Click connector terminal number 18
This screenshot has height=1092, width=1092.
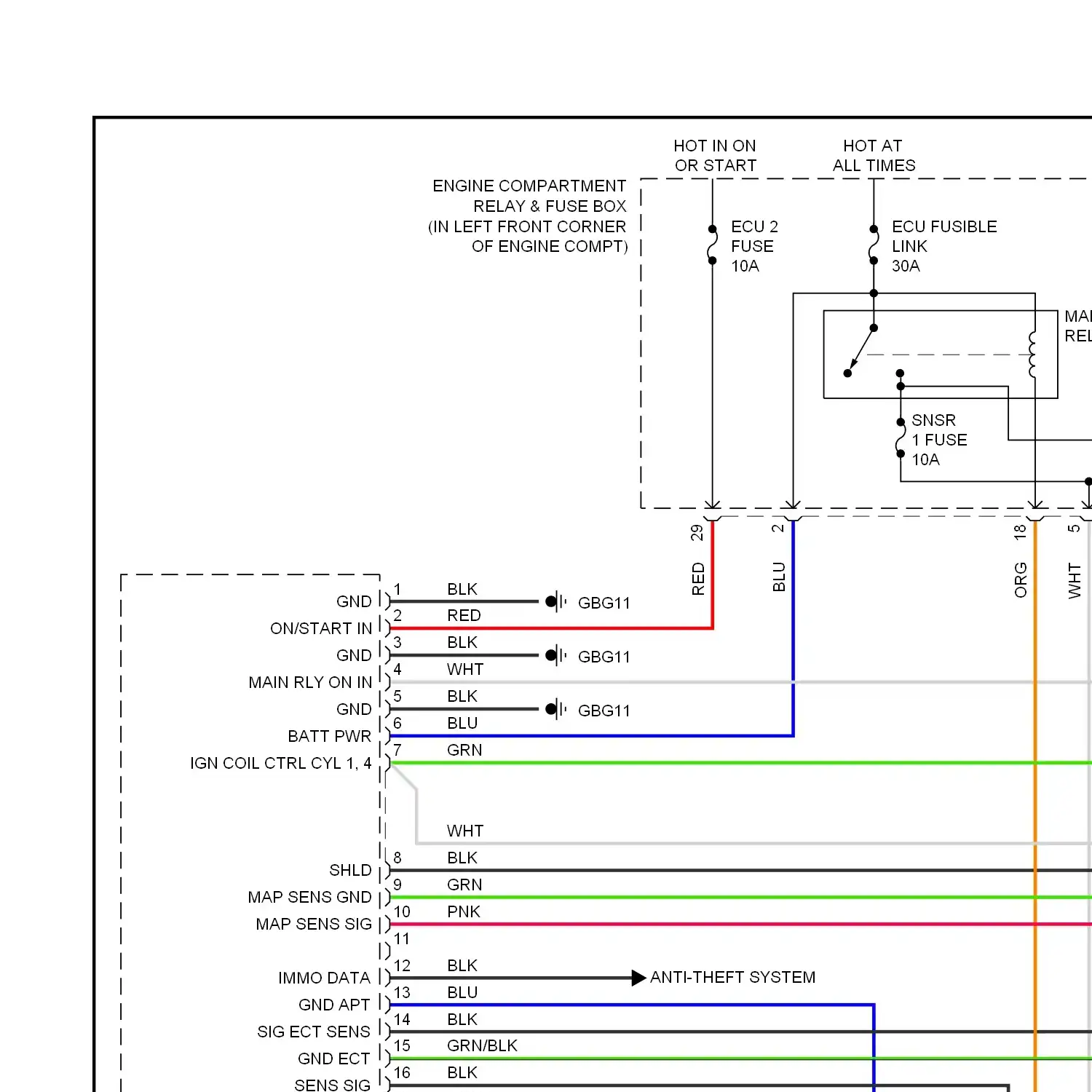click(x=1020, y=532)
